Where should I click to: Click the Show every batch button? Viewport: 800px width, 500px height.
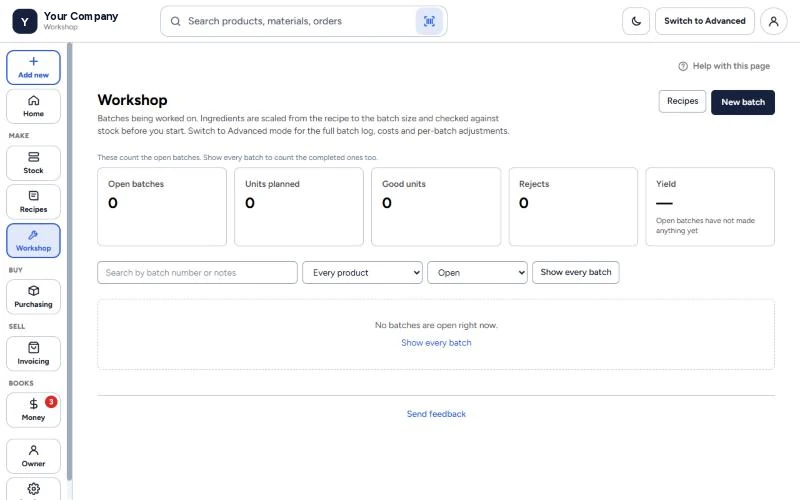point(576,272)
